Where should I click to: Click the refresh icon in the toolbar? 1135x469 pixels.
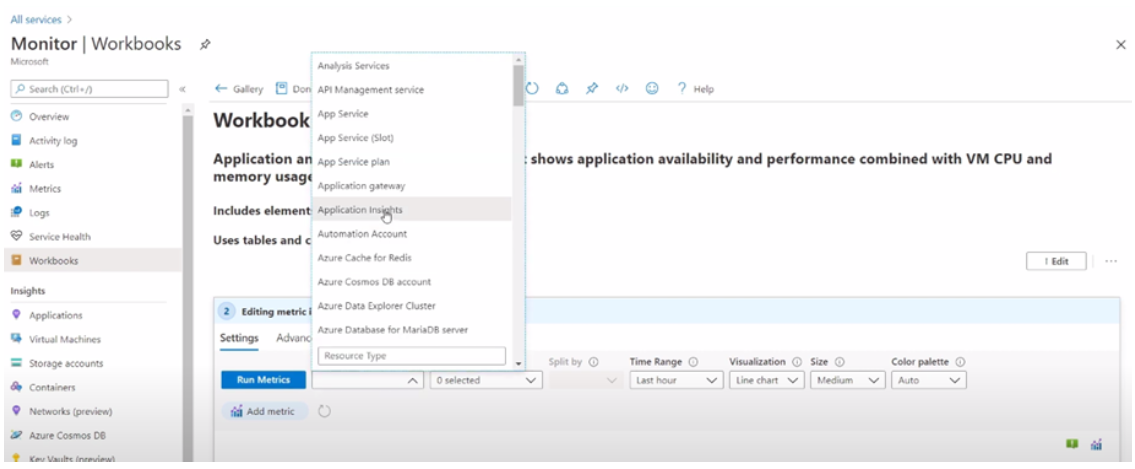(532, 88)
